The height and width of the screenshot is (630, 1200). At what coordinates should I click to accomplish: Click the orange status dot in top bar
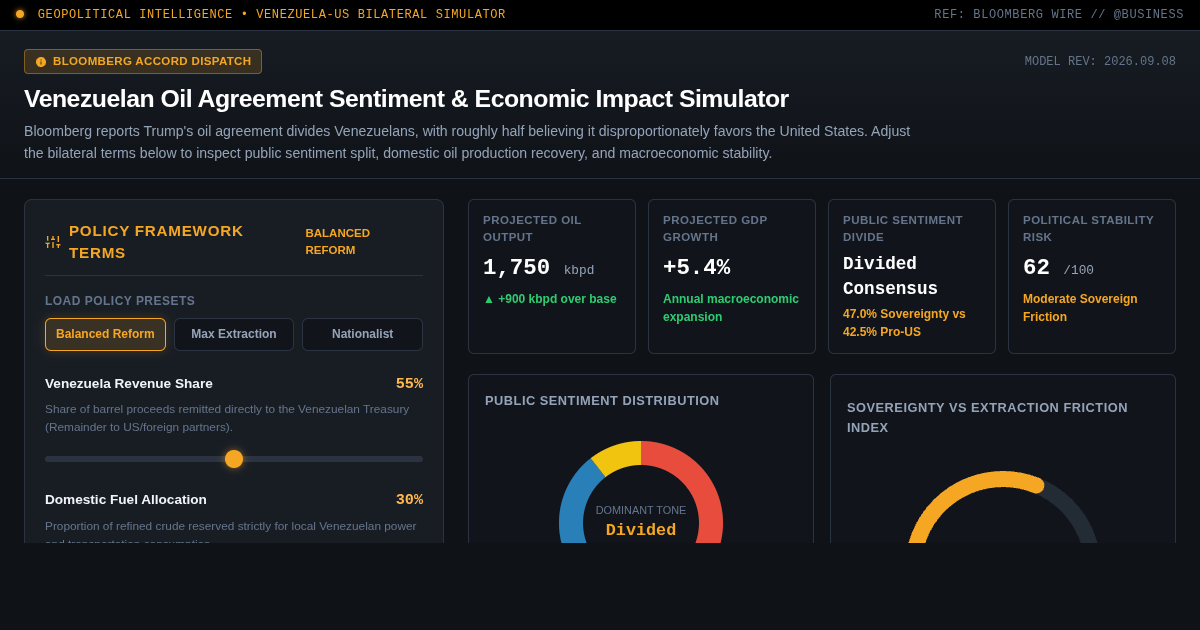point(20,14)
